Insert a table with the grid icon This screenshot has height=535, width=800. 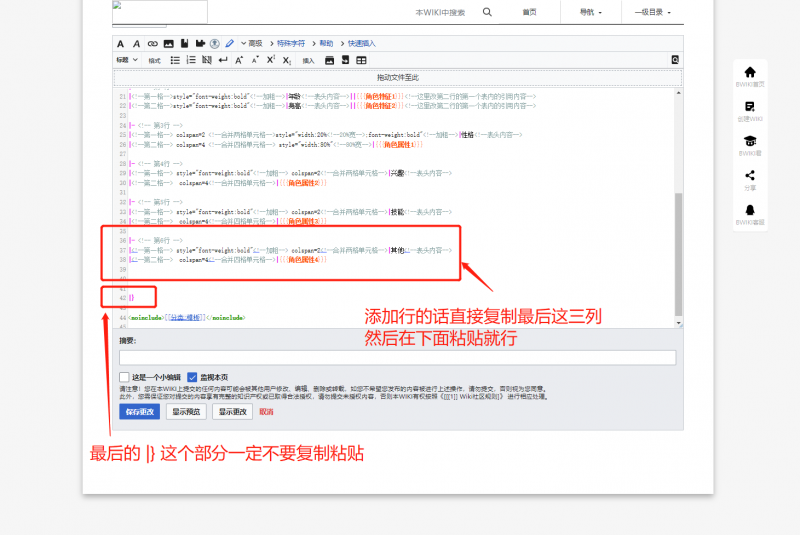coord(361,60)
